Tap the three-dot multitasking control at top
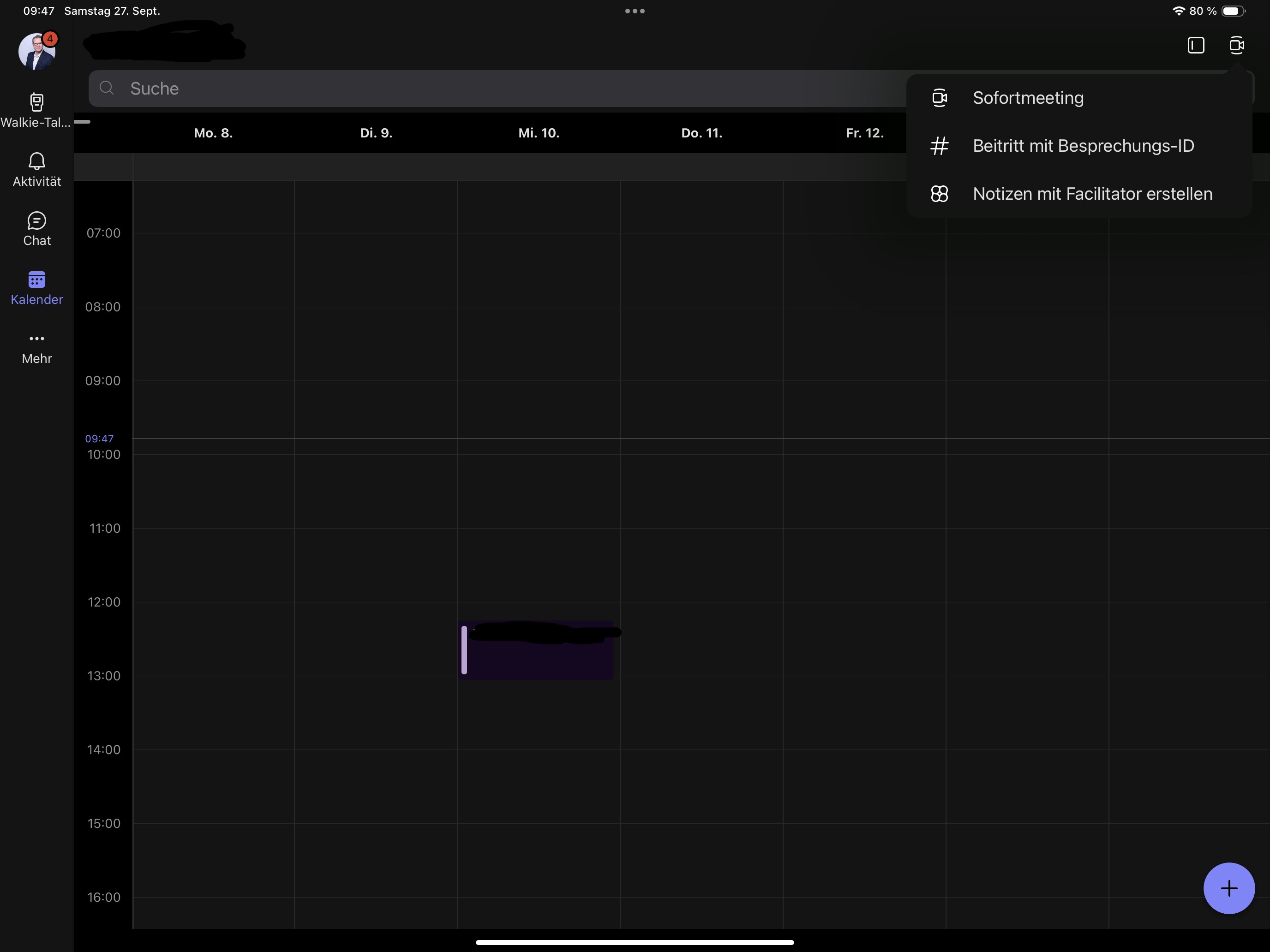 pyautogui.click(x=635, y=11)
